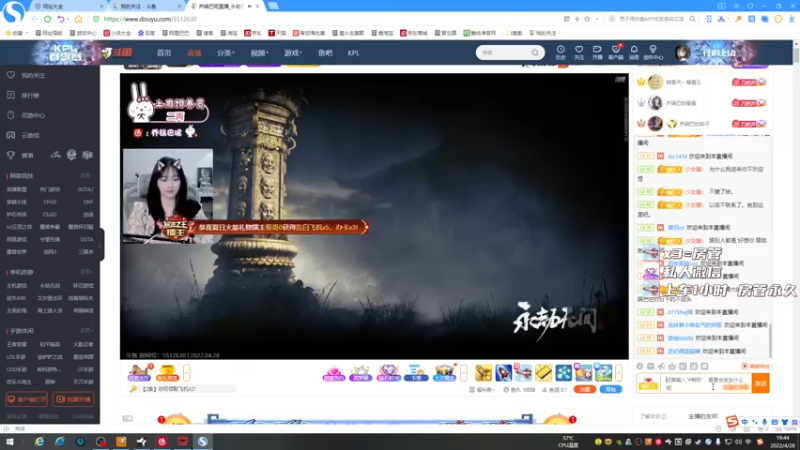This screenshot has height=450, width=800.
Task: Click the browser address bar URL
Action: point(150,19)
